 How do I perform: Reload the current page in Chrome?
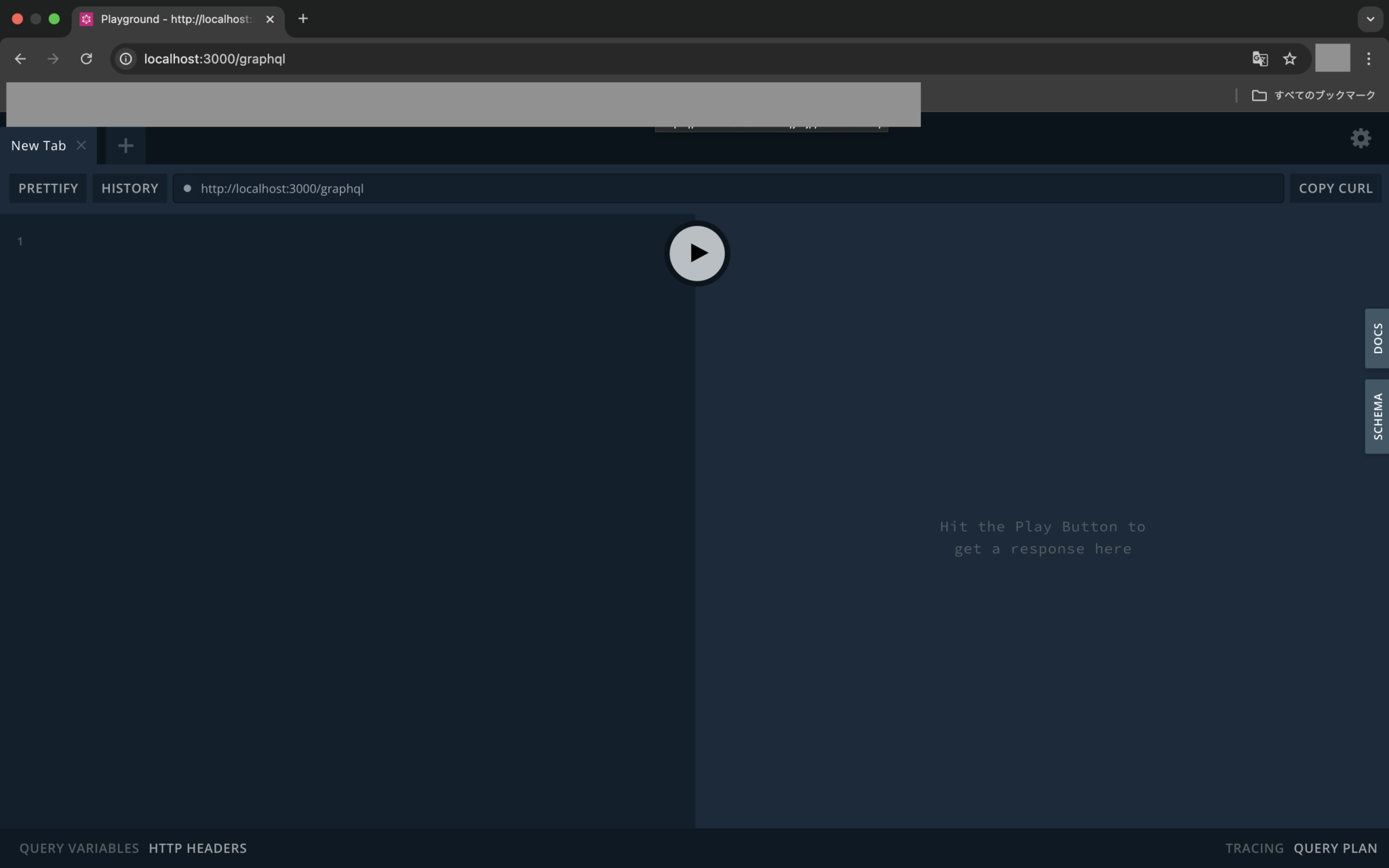tap(86, 59)
